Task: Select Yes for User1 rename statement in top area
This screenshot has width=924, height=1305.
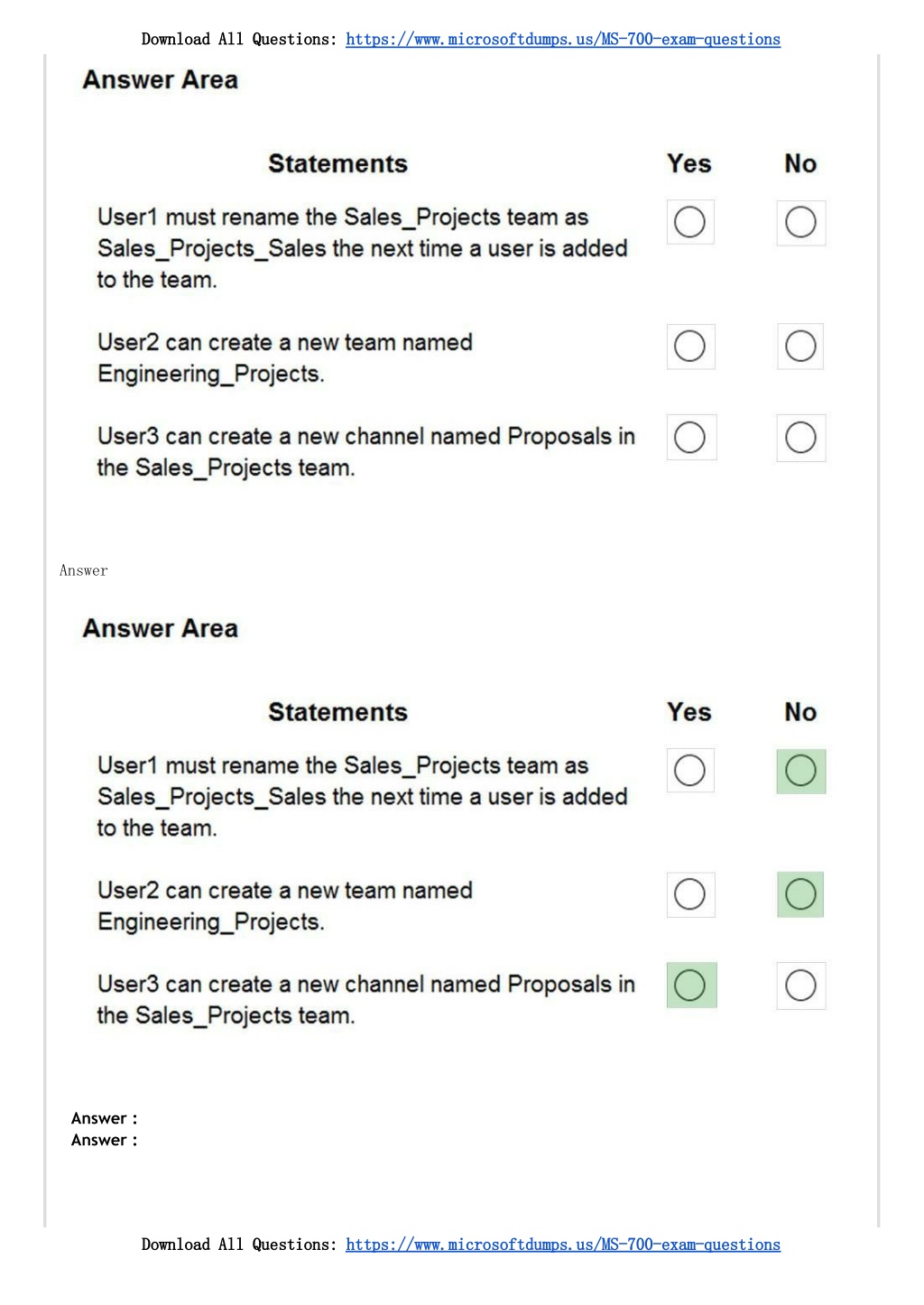Action: (x=690, y=222)
